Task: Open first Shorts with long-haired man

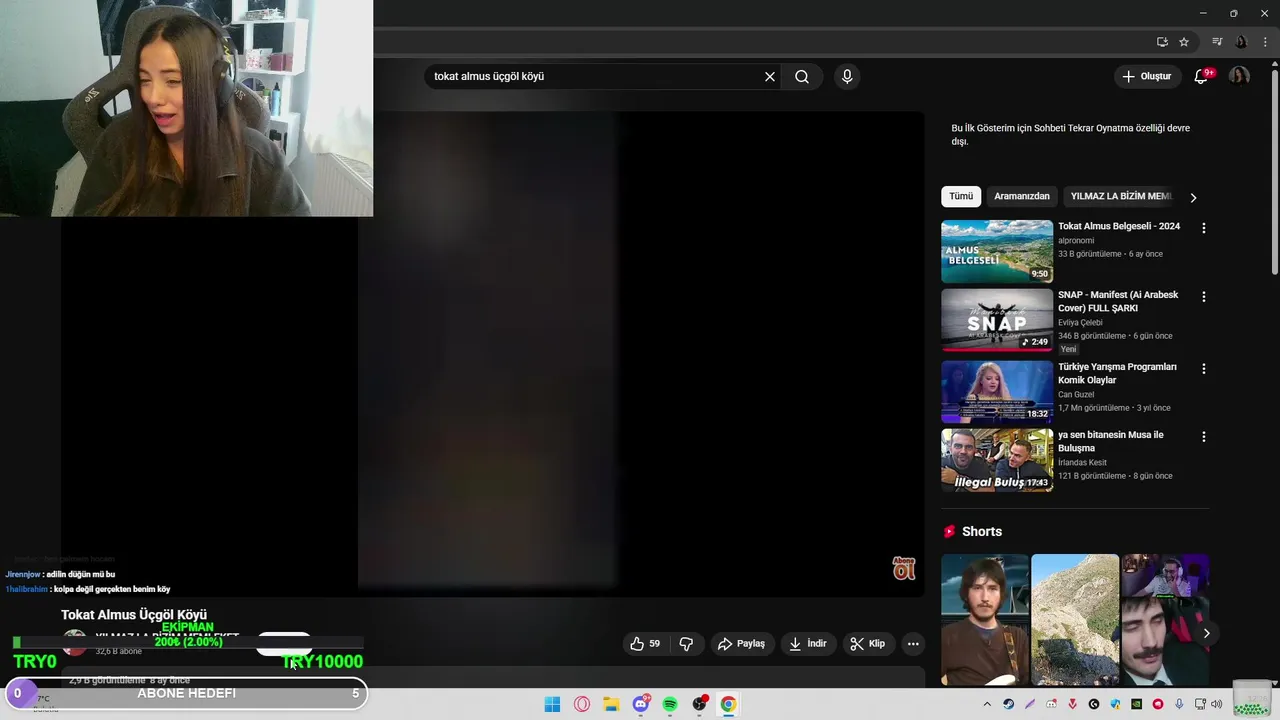Action: click(984, 620)
